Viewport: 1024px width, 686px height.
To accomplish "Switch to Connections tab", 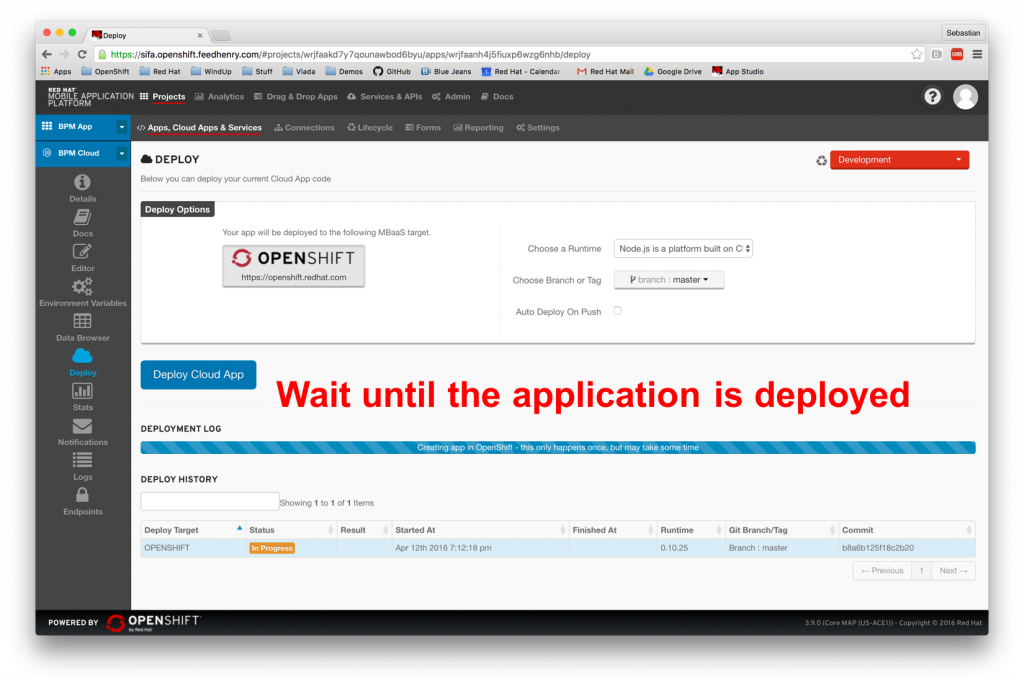I will coord(304,127).
